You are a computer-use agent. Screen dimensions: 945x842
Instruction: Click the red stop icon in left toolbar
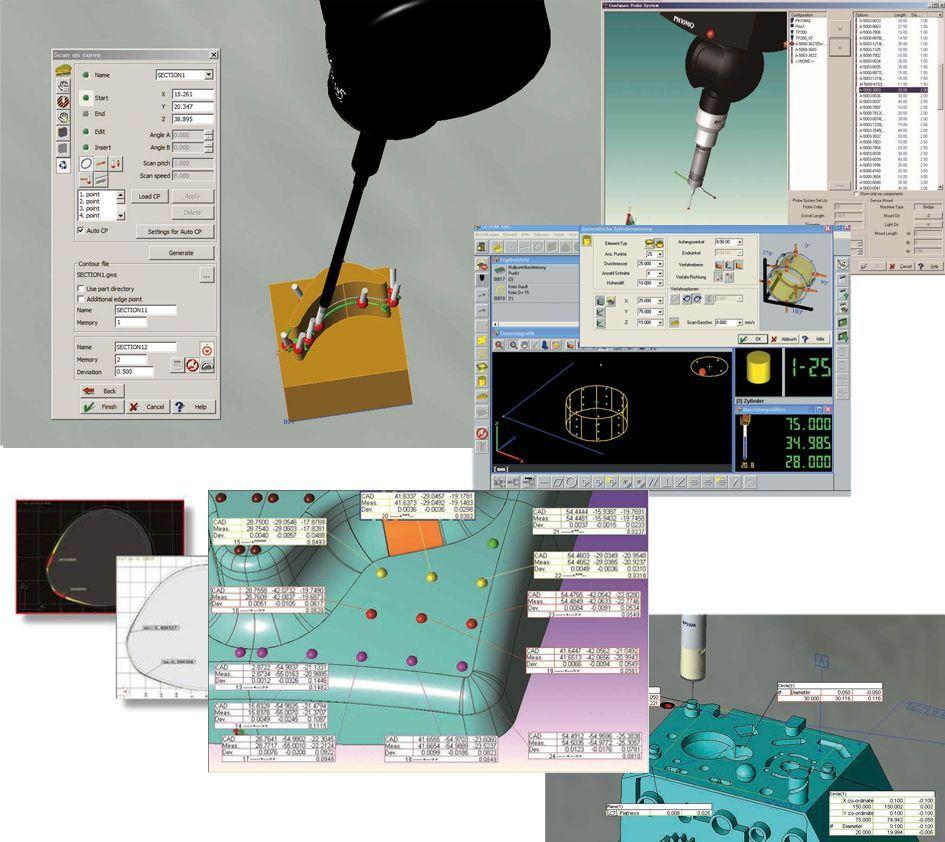(483, 433)
